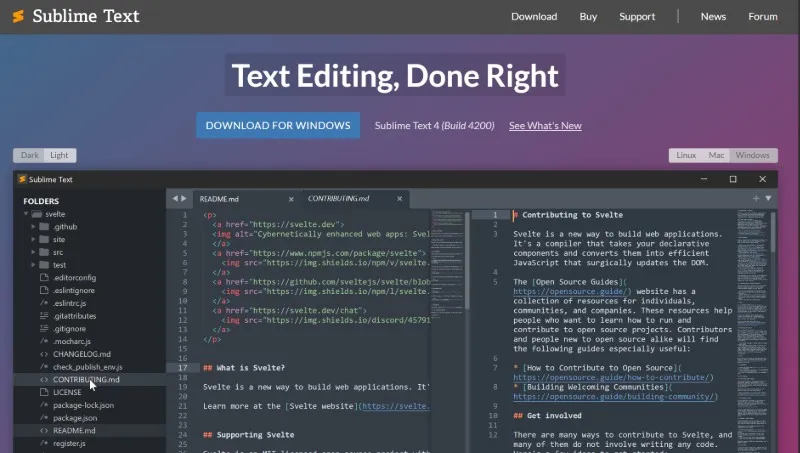
Task: Click the .eslintrc.js file icon
Action: (44, 303)
